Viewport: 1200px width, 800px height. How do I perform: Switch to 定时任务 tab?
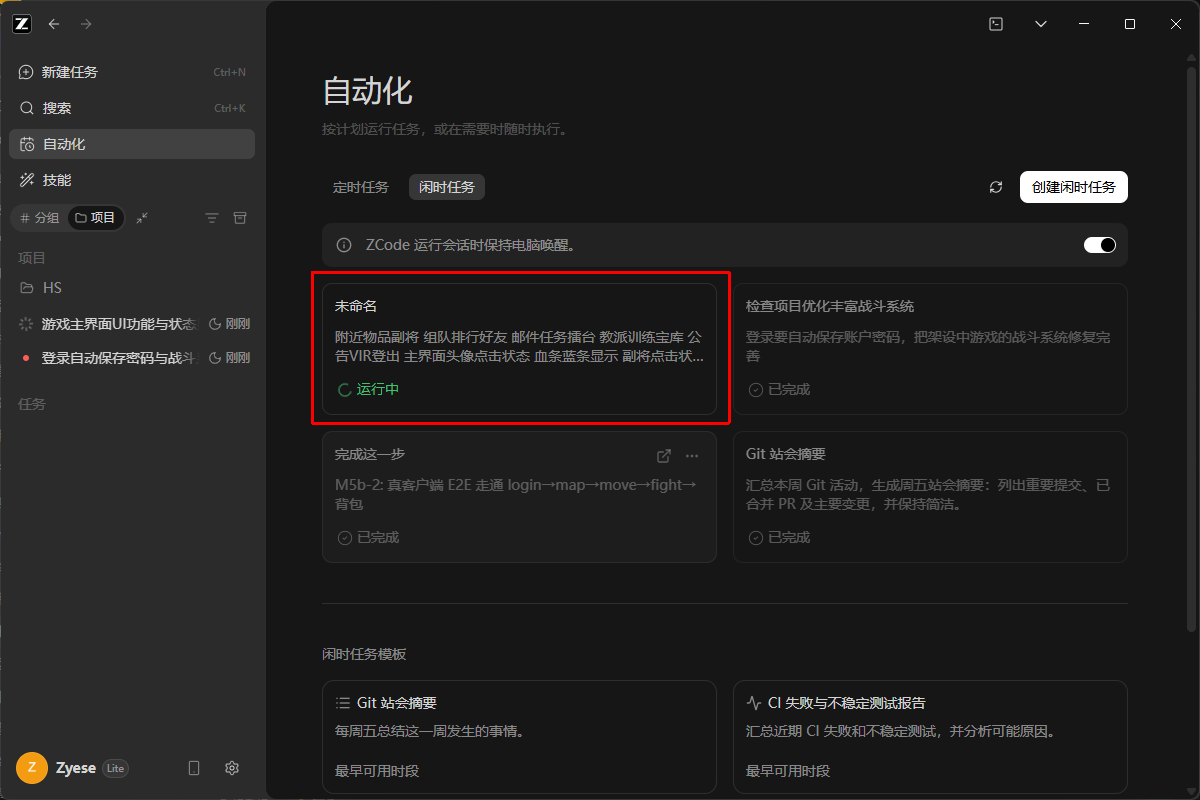coord(361,187)
